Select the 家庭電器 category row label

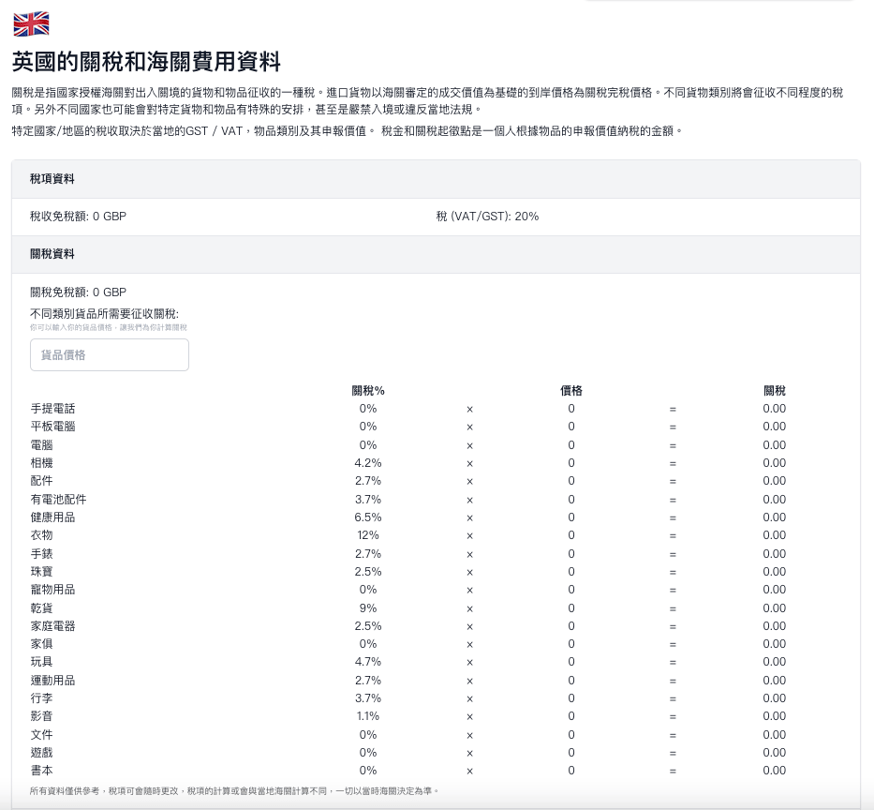(53, 626)
